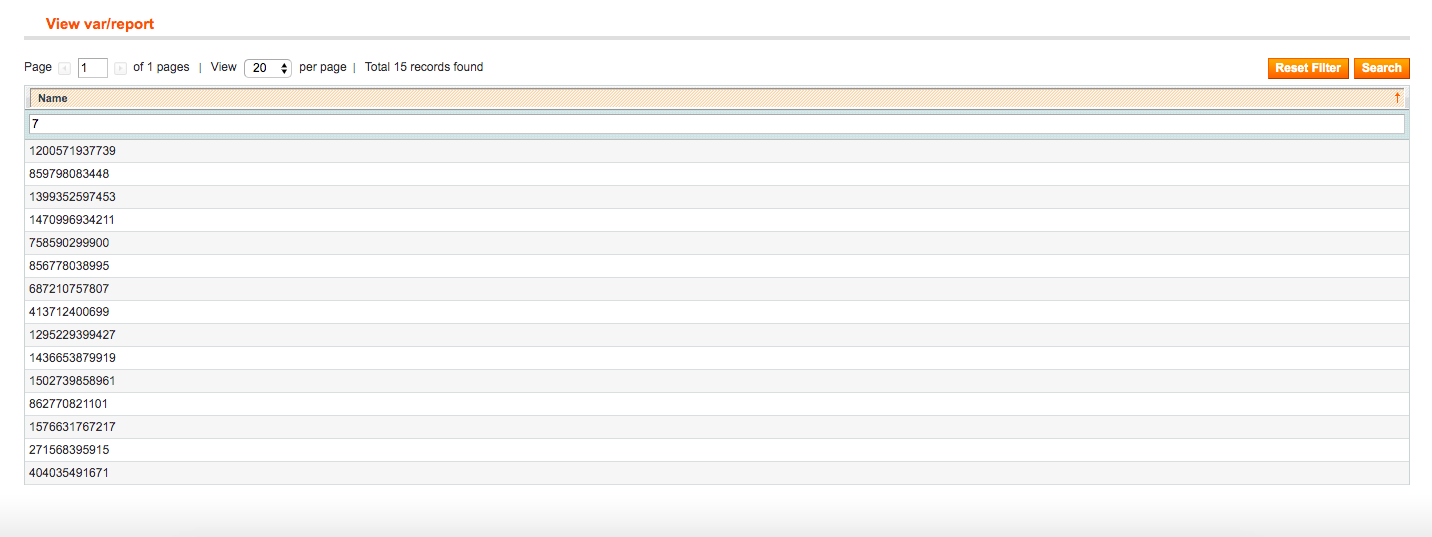1432x537 pixels.
Task: Open report row 1200571937739
Action: [717, 151]
